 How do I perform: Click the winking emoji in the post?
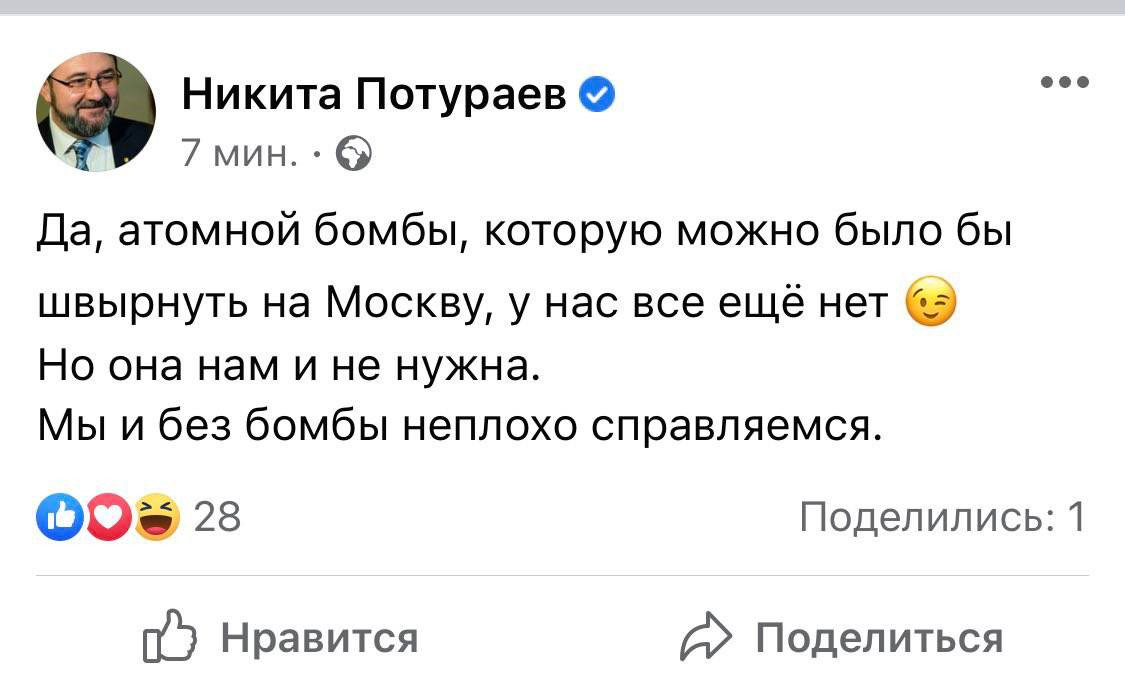click(x=931, y=302)
